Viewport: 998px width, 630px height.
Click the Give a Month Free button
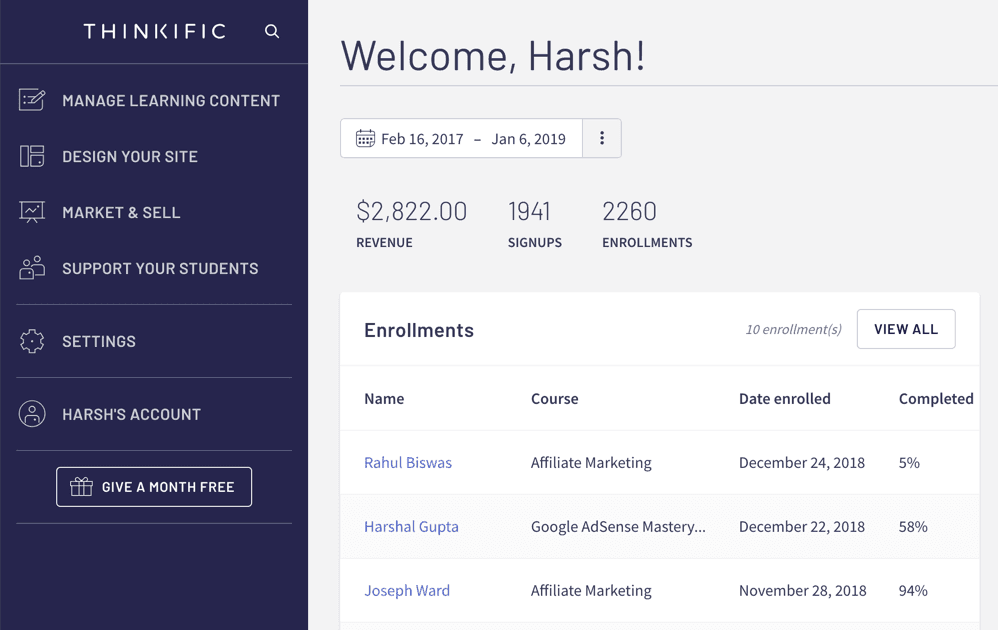154,487
